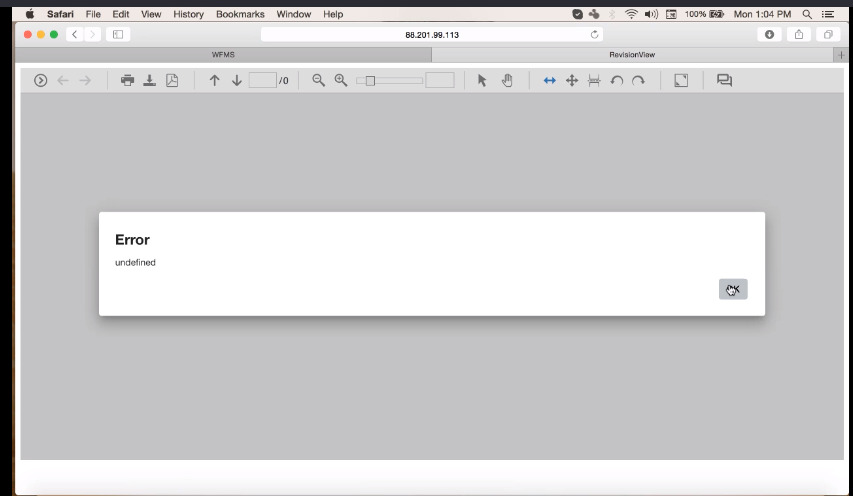Image resolution: width=853 pixels, height=496 pixels.
Task: Select the hand pan tool
Action: point(507,80)
